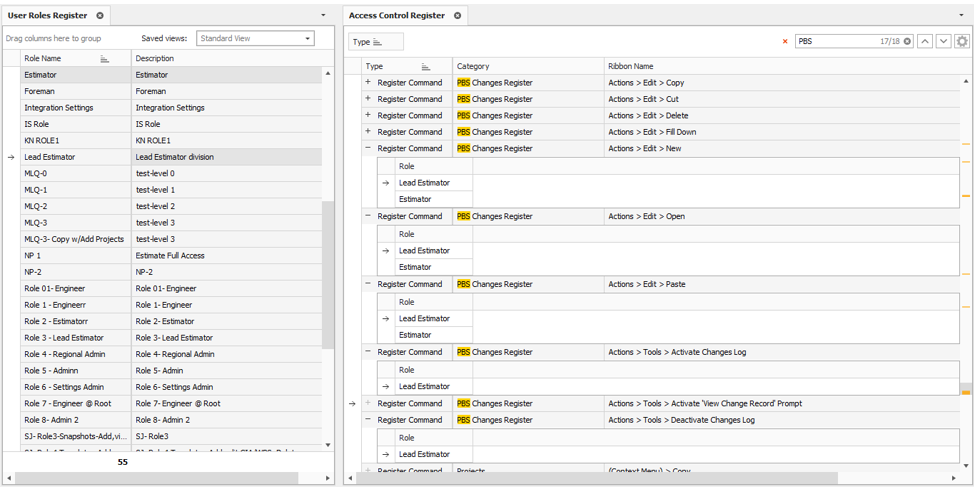
Task: Collapse the Actions > Edit > New row
Action: 368,148
